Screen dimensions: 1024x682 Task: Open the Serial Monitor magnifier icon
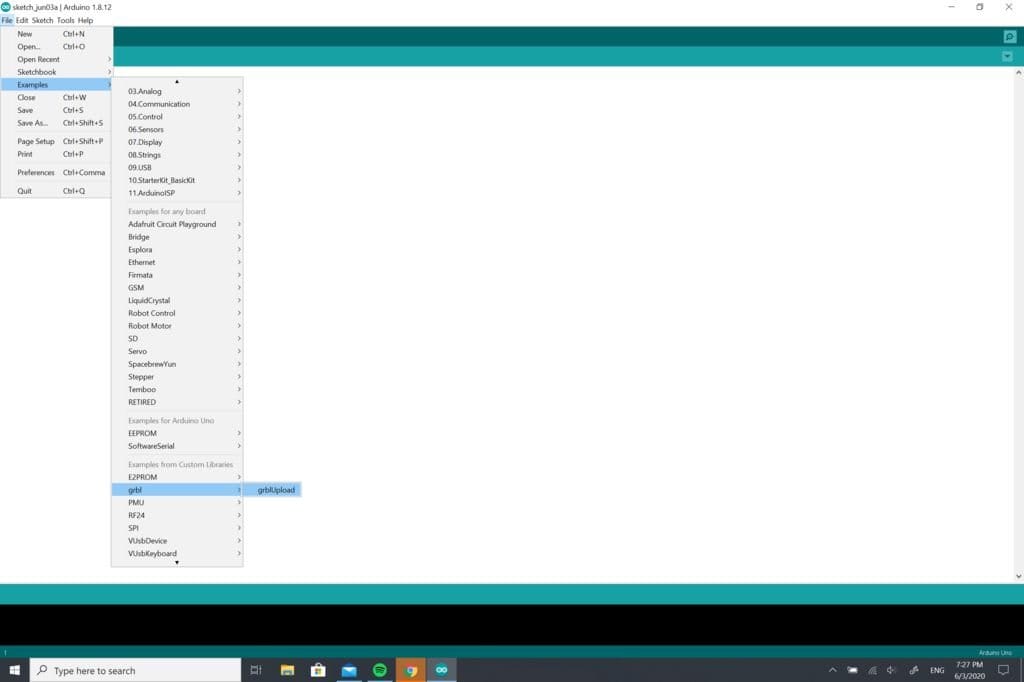tap(1009, 37)
